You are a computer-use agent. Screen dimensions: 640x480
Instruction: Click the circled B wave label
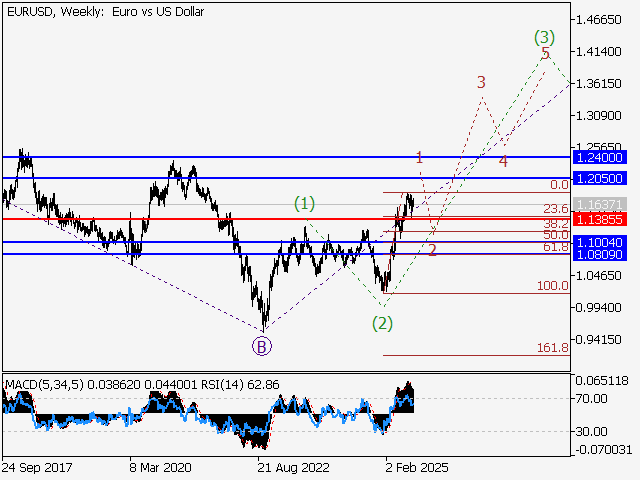click(262, 347)
